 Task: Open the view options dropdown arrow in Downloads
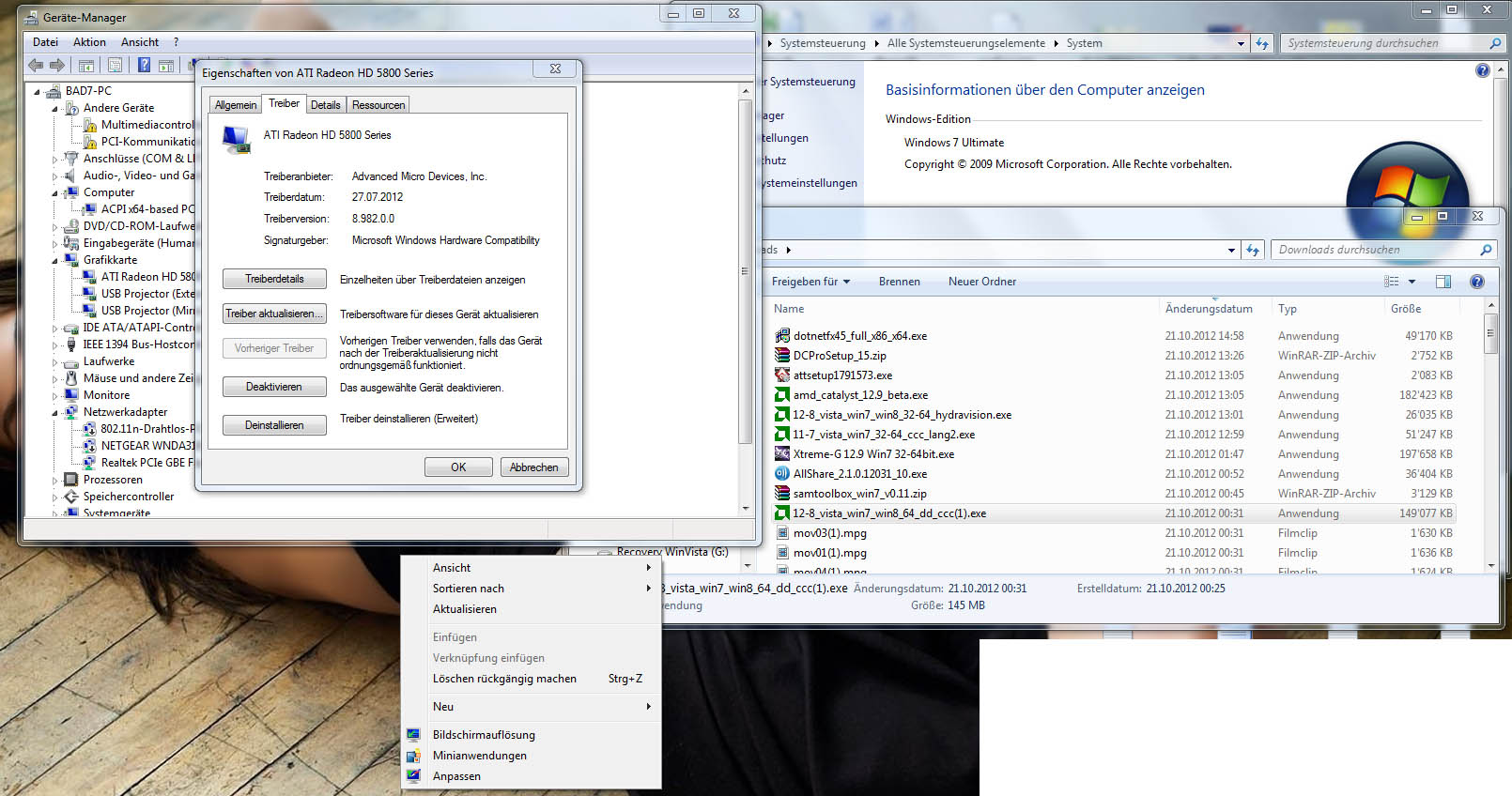click(x=1412, y=282)
